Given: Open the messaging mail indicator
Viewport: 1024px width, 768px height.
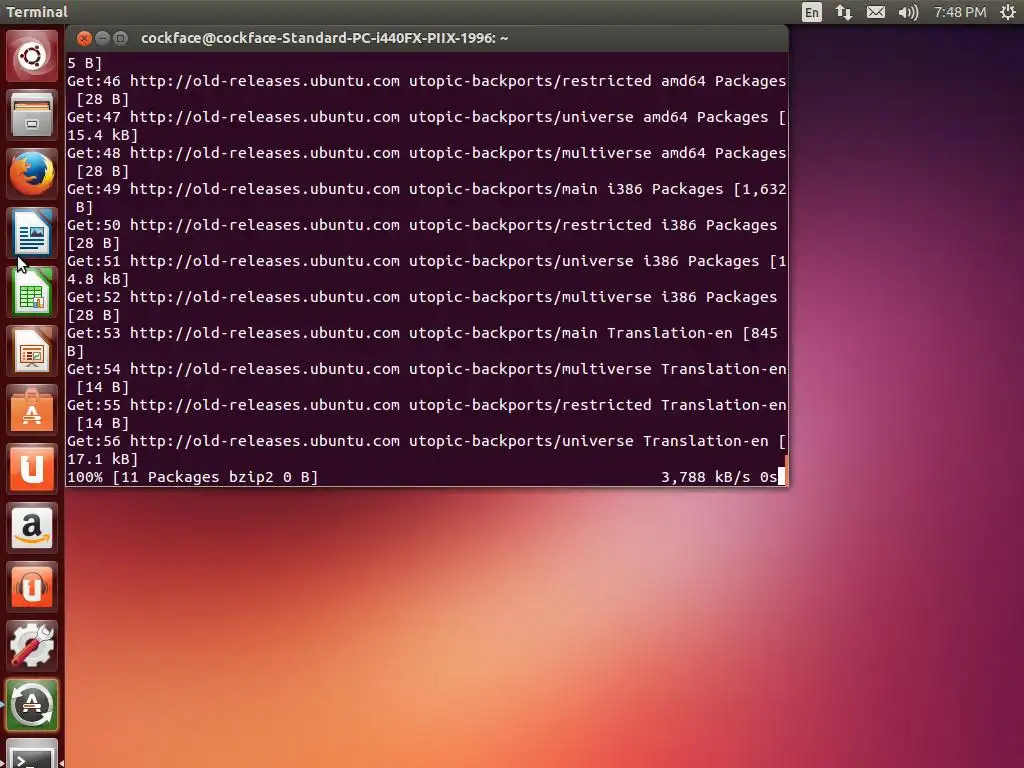Looking at the screenshot, I should [876, 12].
